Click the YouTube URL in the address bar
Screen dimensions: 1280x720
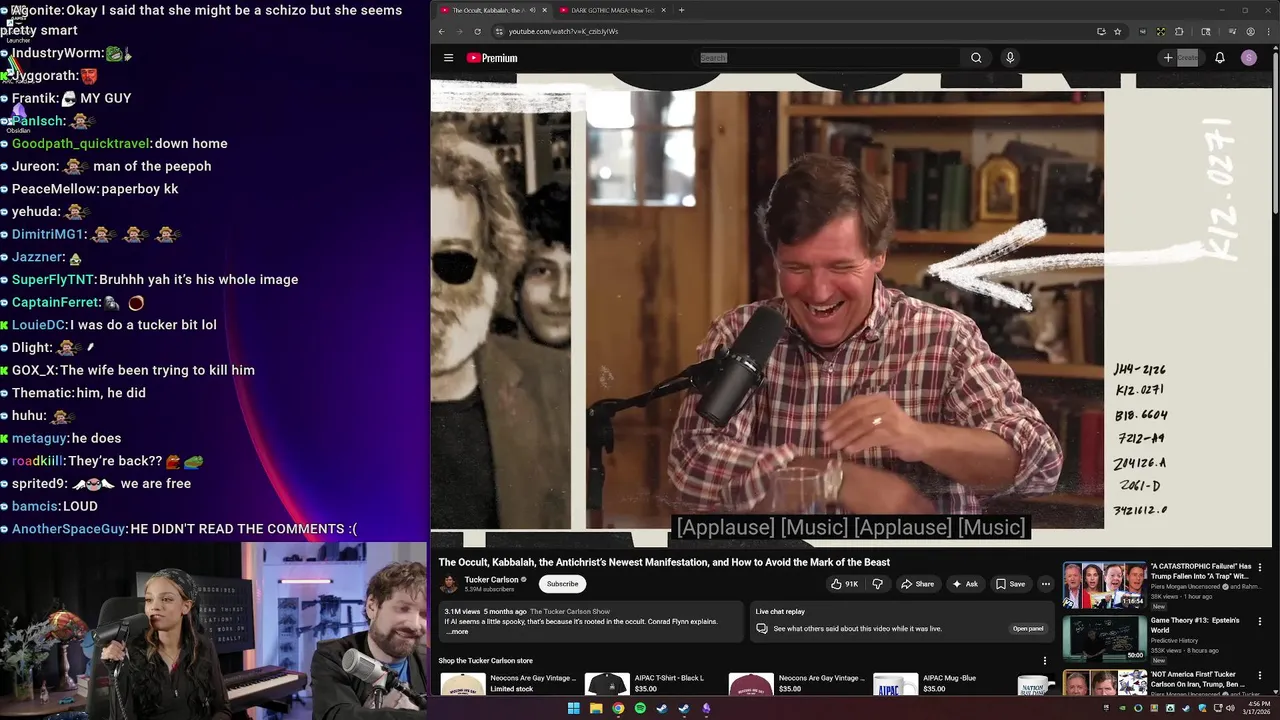click(563, 31)
